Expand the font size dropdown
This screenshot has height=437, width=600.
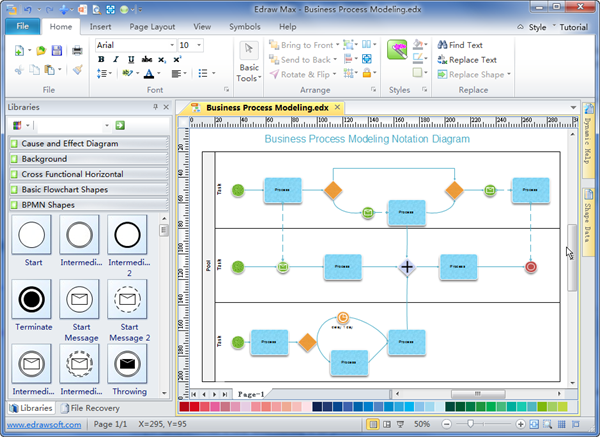pyautogui.click(x=198, y=45)
